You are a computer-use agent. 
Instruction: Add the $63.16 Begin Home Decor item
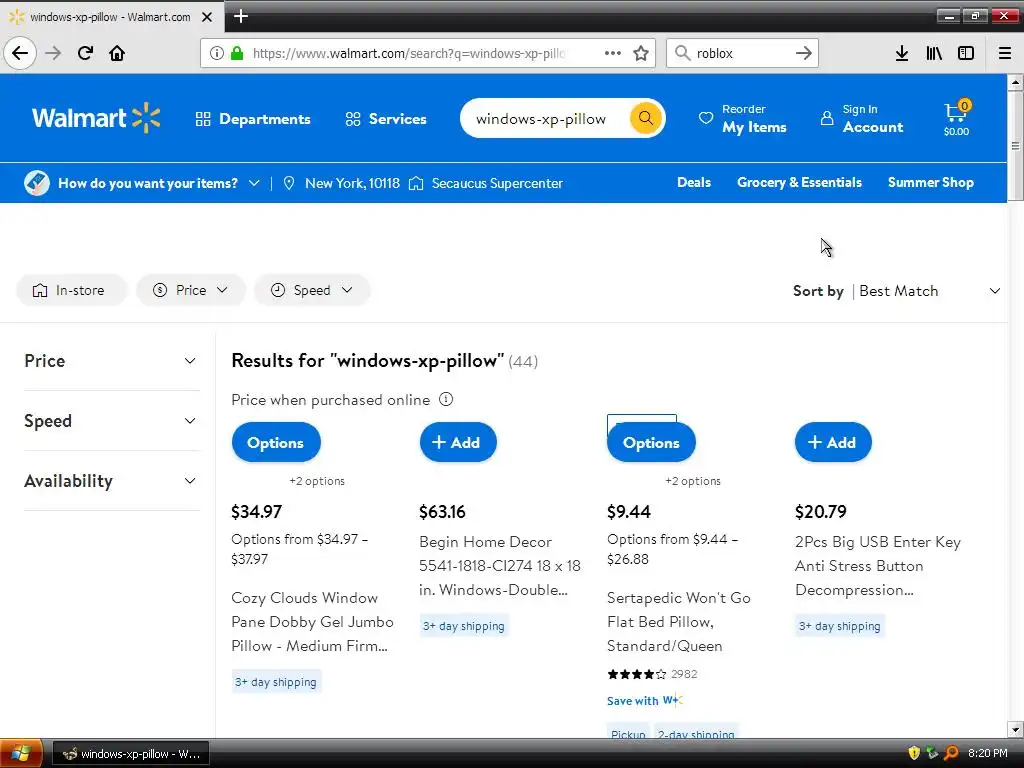[x=457, y=442]
